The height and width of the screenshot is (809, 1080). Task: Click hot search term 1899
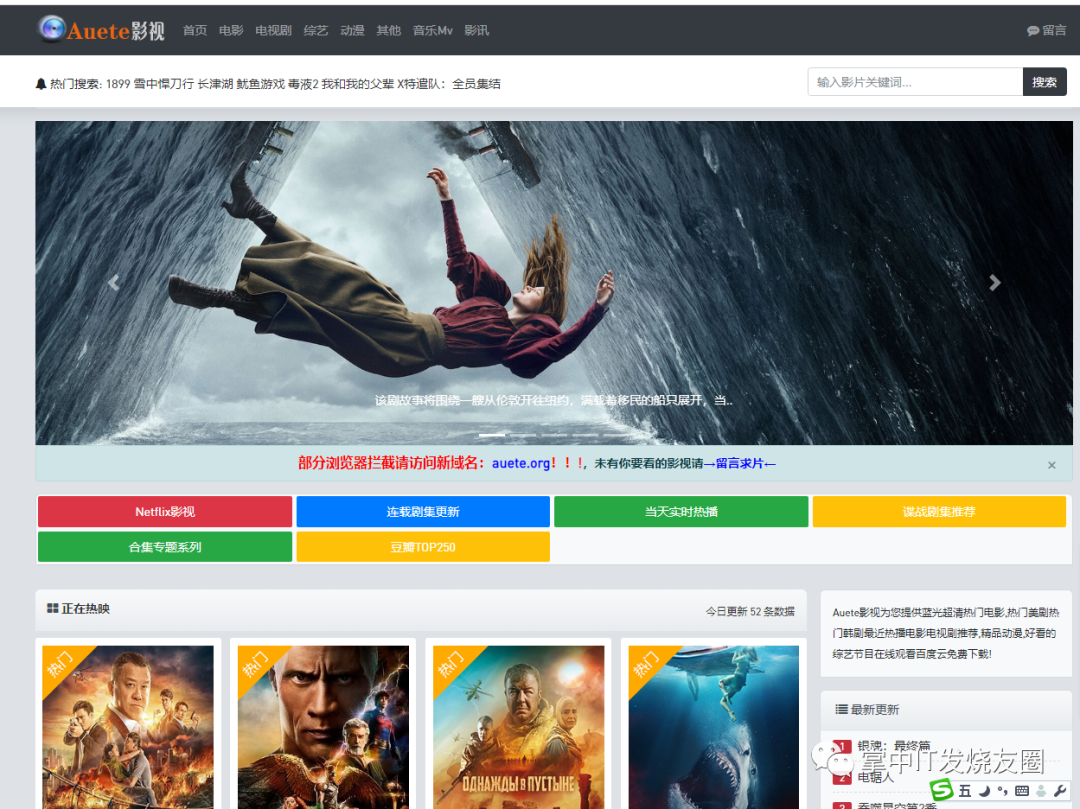coord(118,84)
